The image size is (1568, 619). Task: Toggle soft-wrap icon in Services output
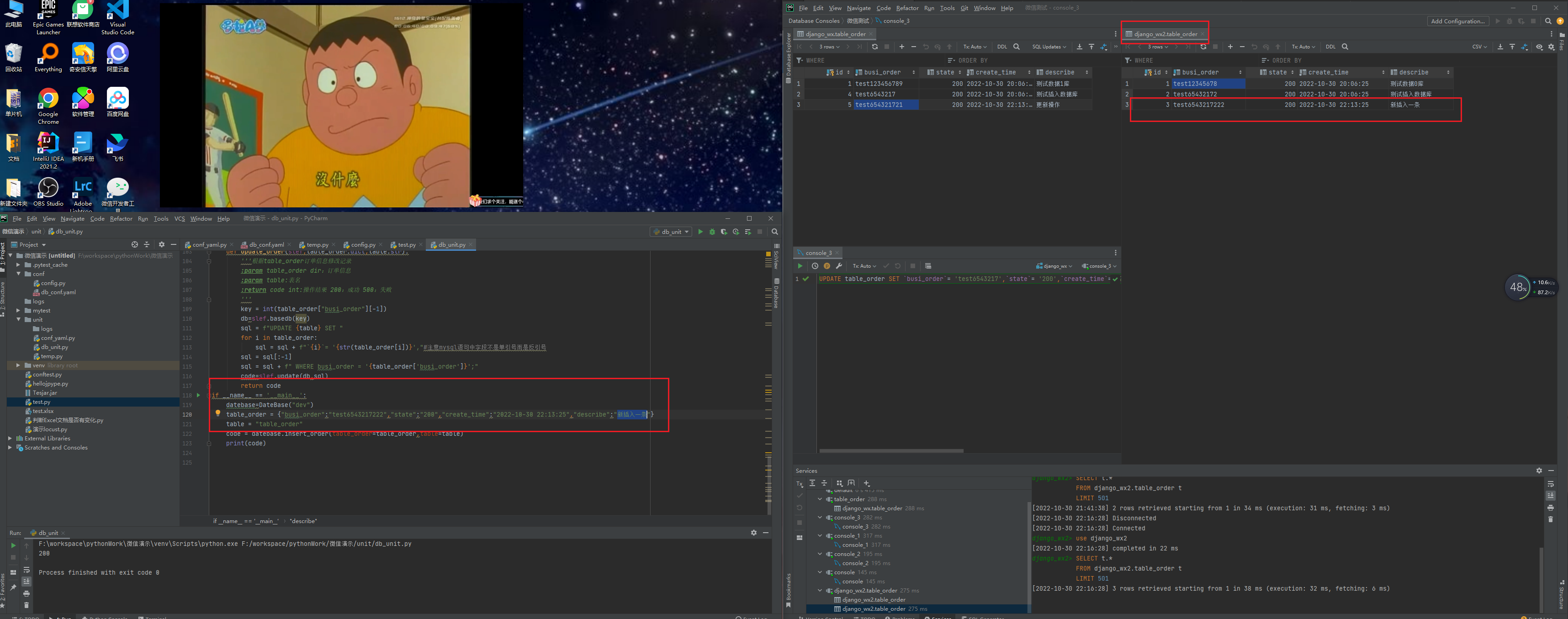[x=1550, y=484]
